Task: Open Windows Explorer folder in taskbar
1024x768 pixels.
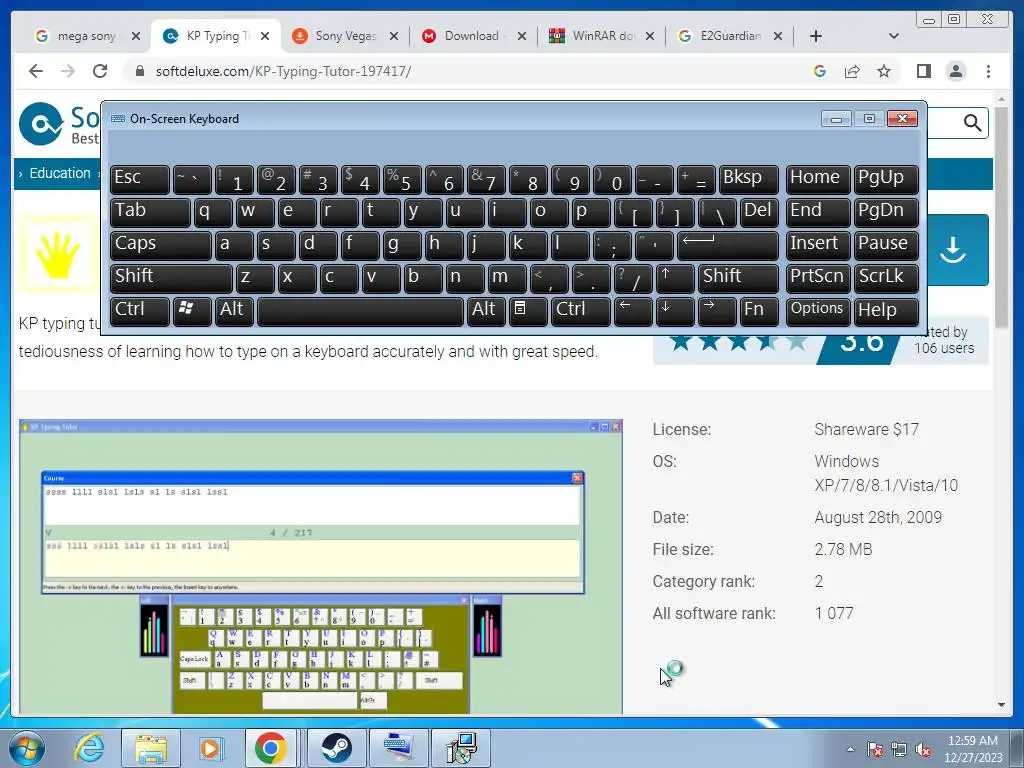Action: click(151, 748)
